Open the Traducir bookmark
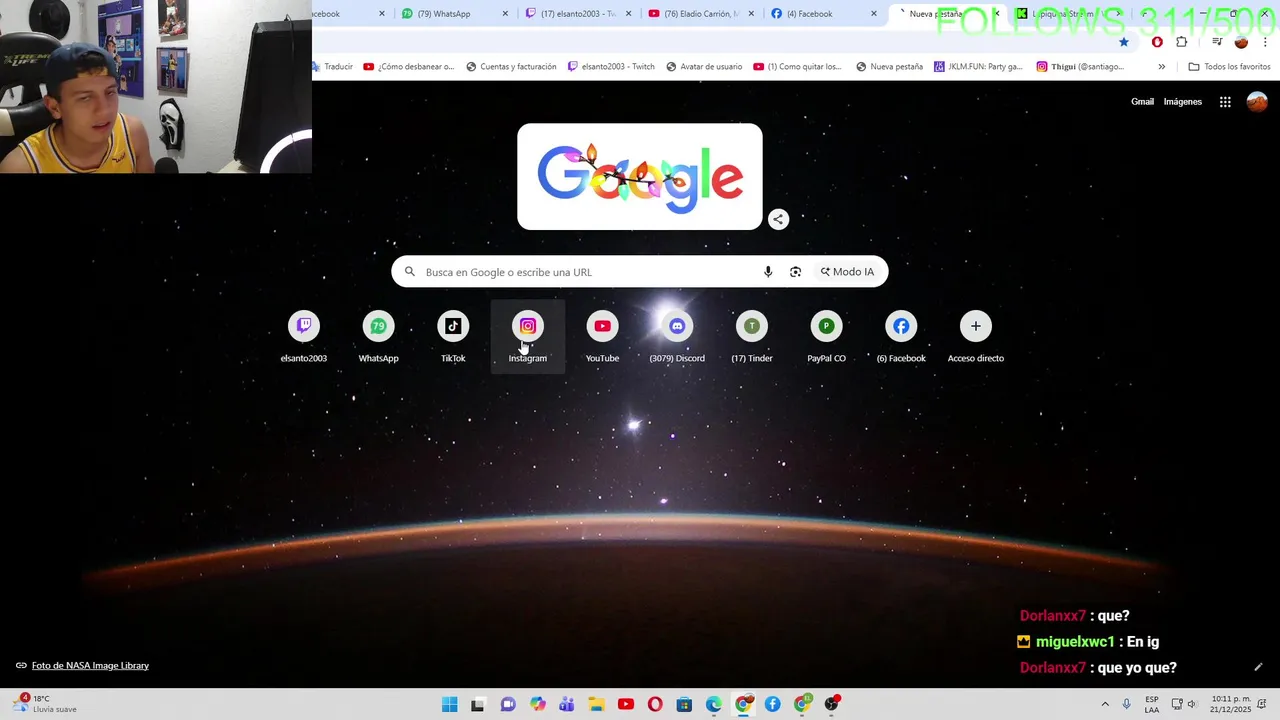The width and height of the screenshot is (1280, 720). coord(334,67)
